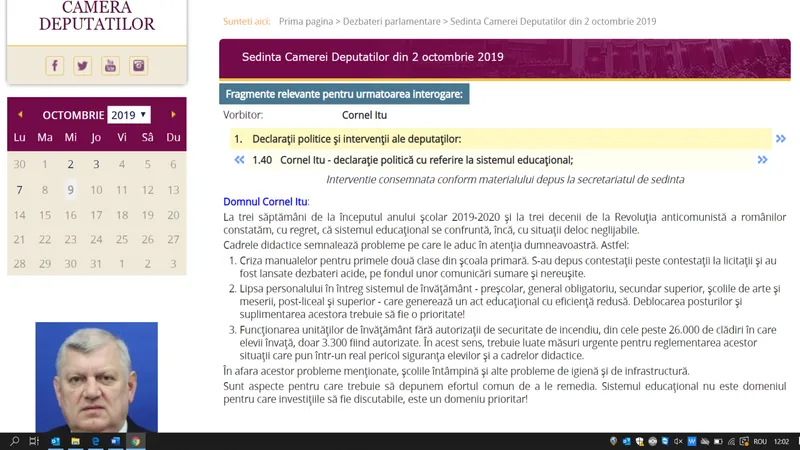Open the Facebook social icon
The width and height of the screenshot is (800, 450).
pyautogui.click(x=55, y=66)
